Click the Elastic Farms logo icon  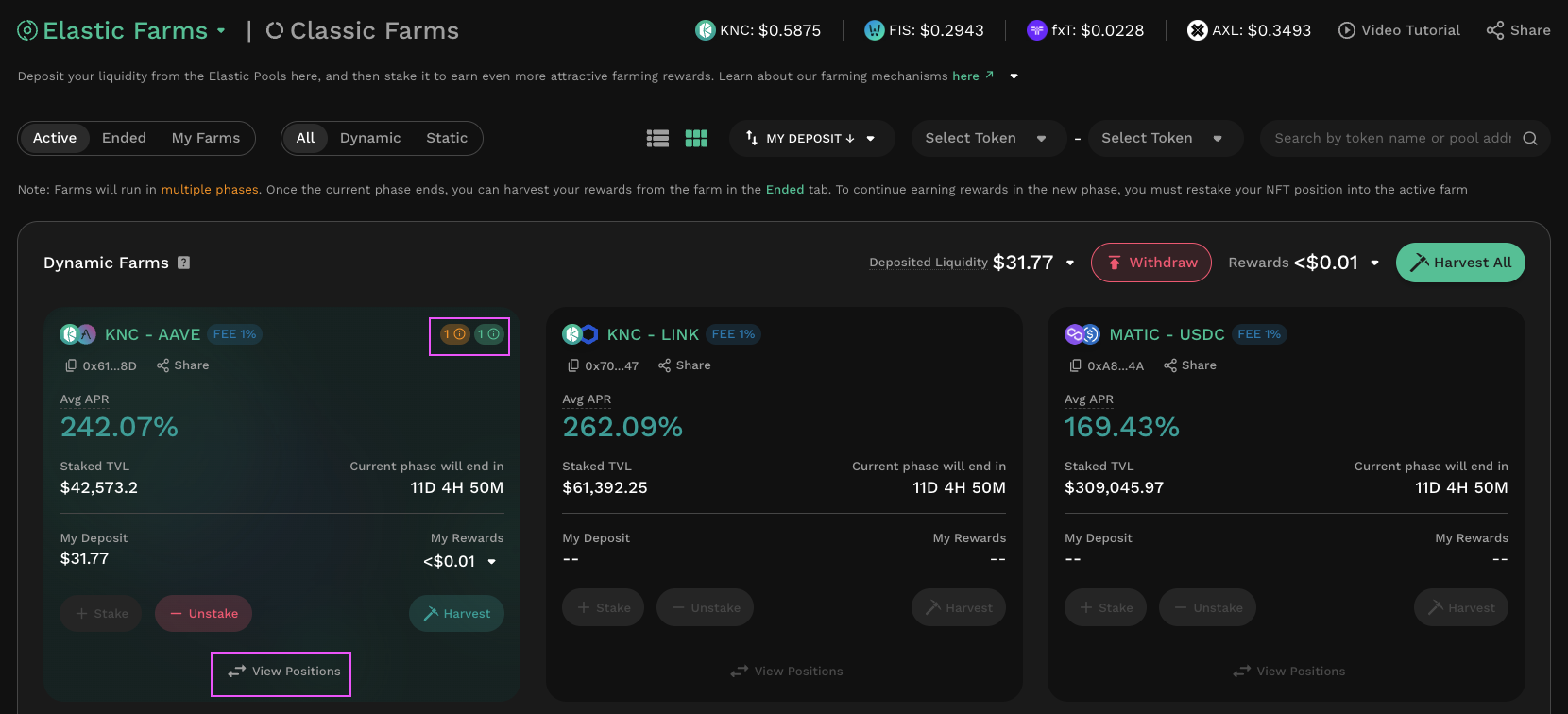(x=27, y=30)
